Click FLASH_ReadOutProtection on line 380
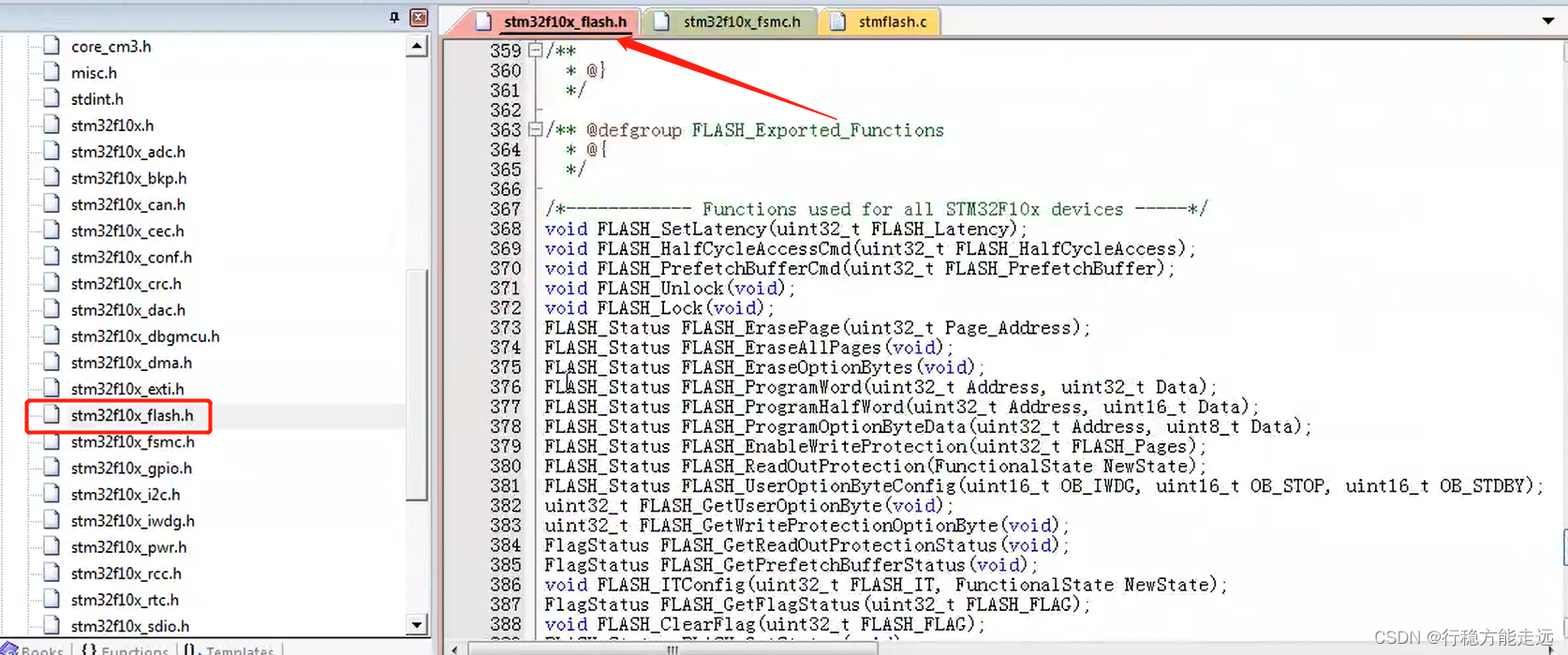This screenshot has height=655, width=1568. [804, 466]
